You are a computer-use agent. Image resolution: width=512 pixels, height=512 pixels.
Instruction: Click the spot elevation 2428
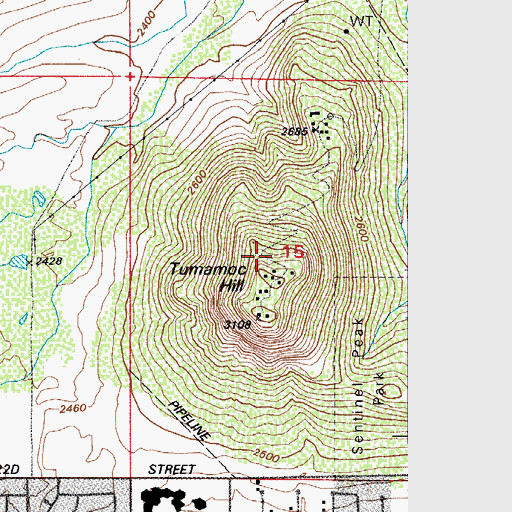[x=49, y=261]
